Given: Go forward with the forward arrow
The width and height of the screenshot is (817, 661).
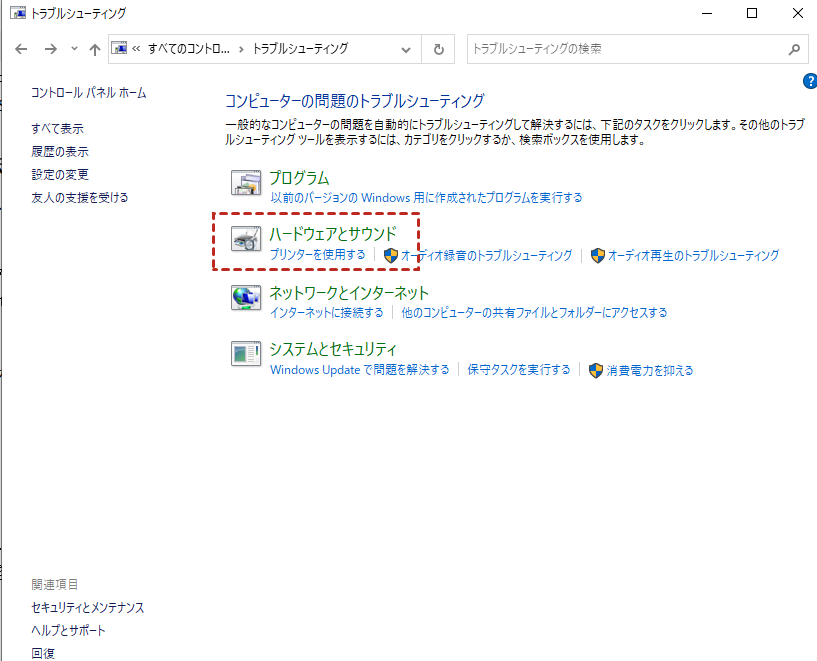Looking at the screenshot, I should pyautogui.click(x=51, y=49).
